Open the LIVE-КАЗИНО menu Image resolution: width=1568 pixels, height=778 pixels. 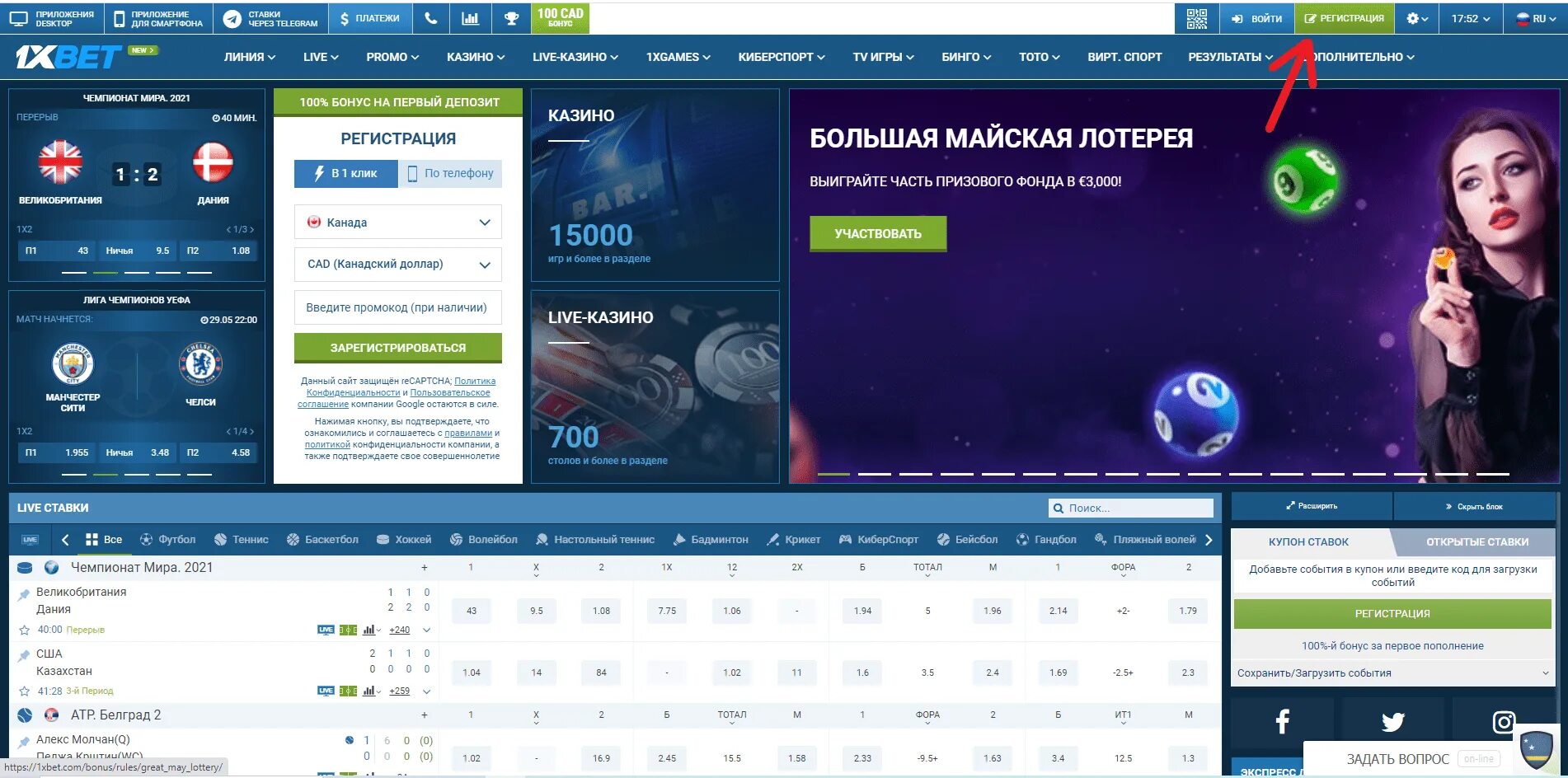point(575,57)
